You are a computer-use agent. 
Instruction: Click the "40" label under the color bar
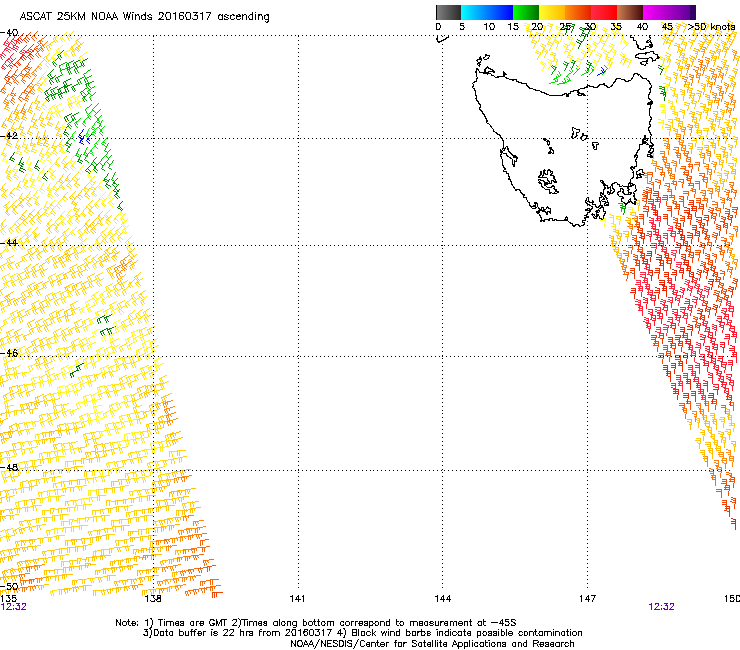[x=642, y=27]
